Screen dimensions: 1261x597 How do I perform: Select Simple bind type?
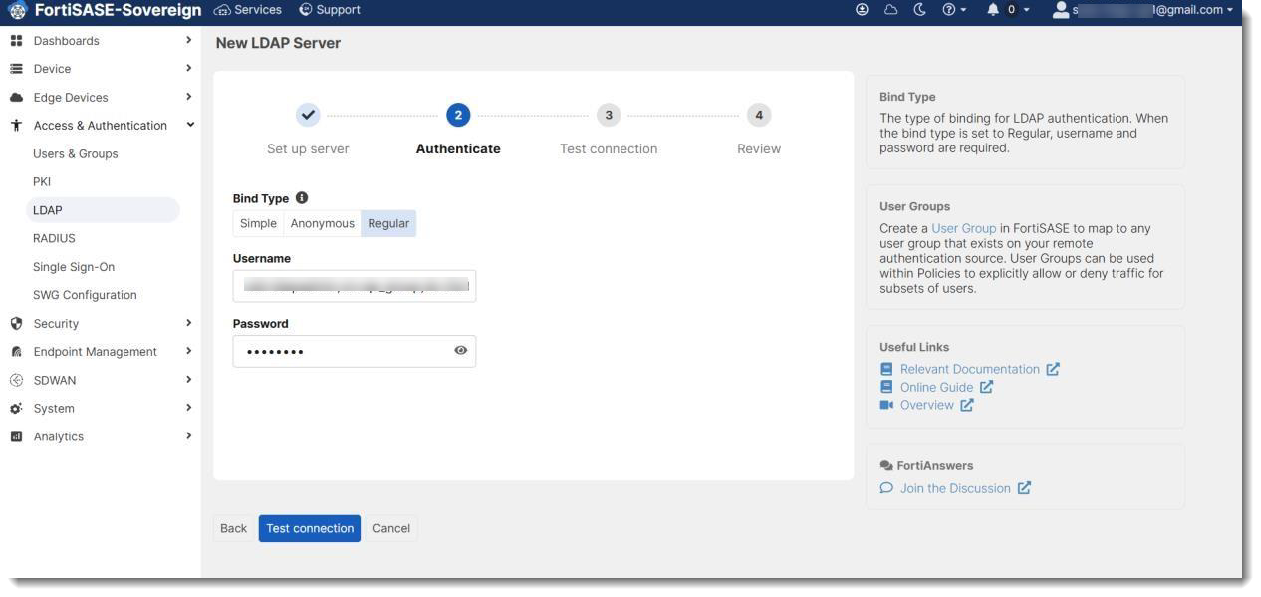click(258, 224)
